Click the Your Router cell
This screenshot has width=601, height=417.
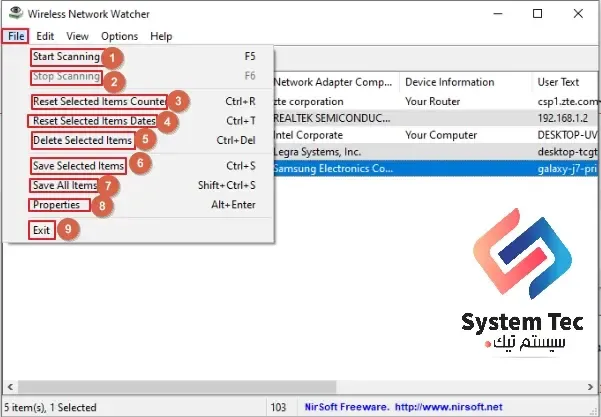pyautogui.click(x=432, y=102)
